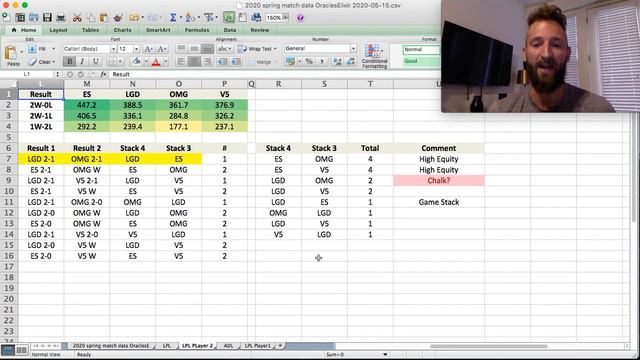The height and width of the screenshot is (360, 640).
Task: Click the Filter funnel icon
Action: (209, 17)
